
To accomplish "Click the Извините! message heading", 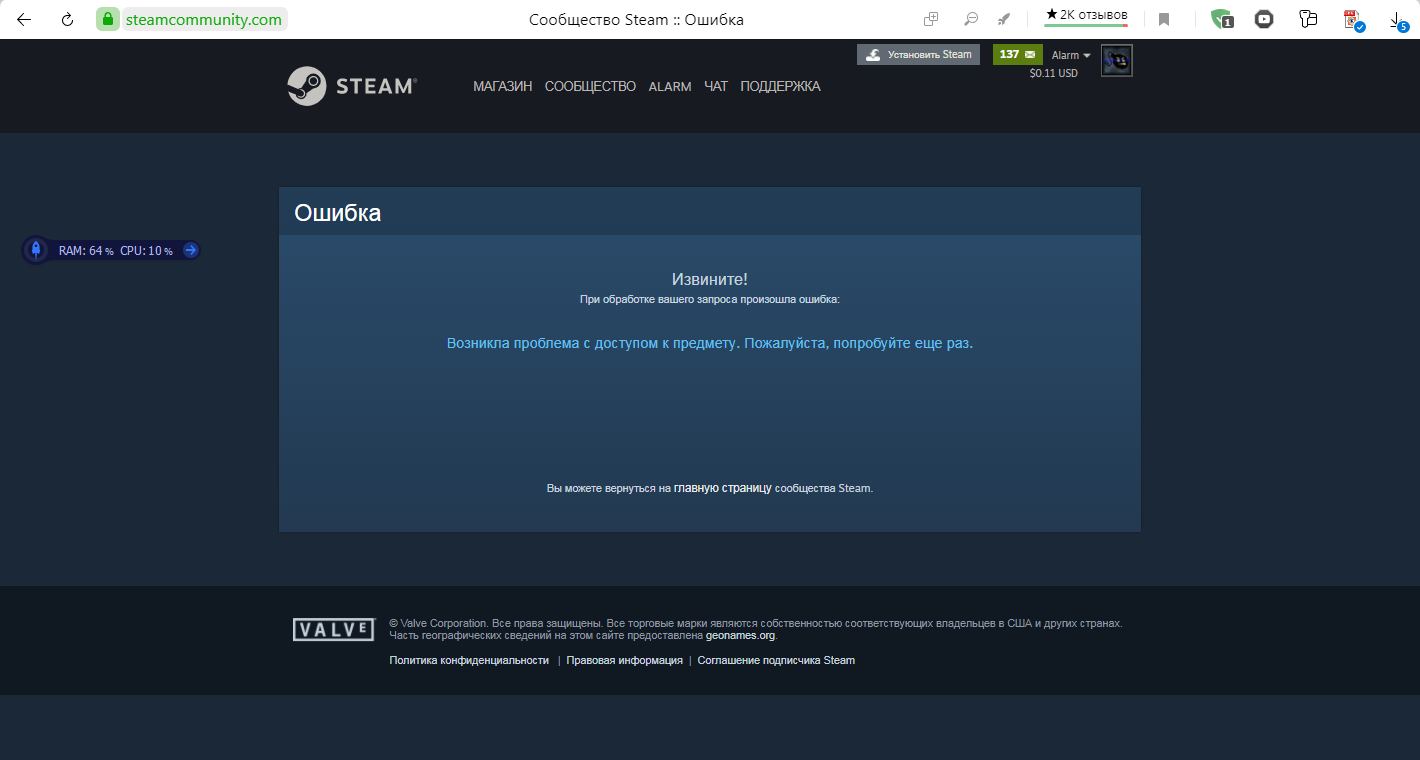I will point(710,279).
